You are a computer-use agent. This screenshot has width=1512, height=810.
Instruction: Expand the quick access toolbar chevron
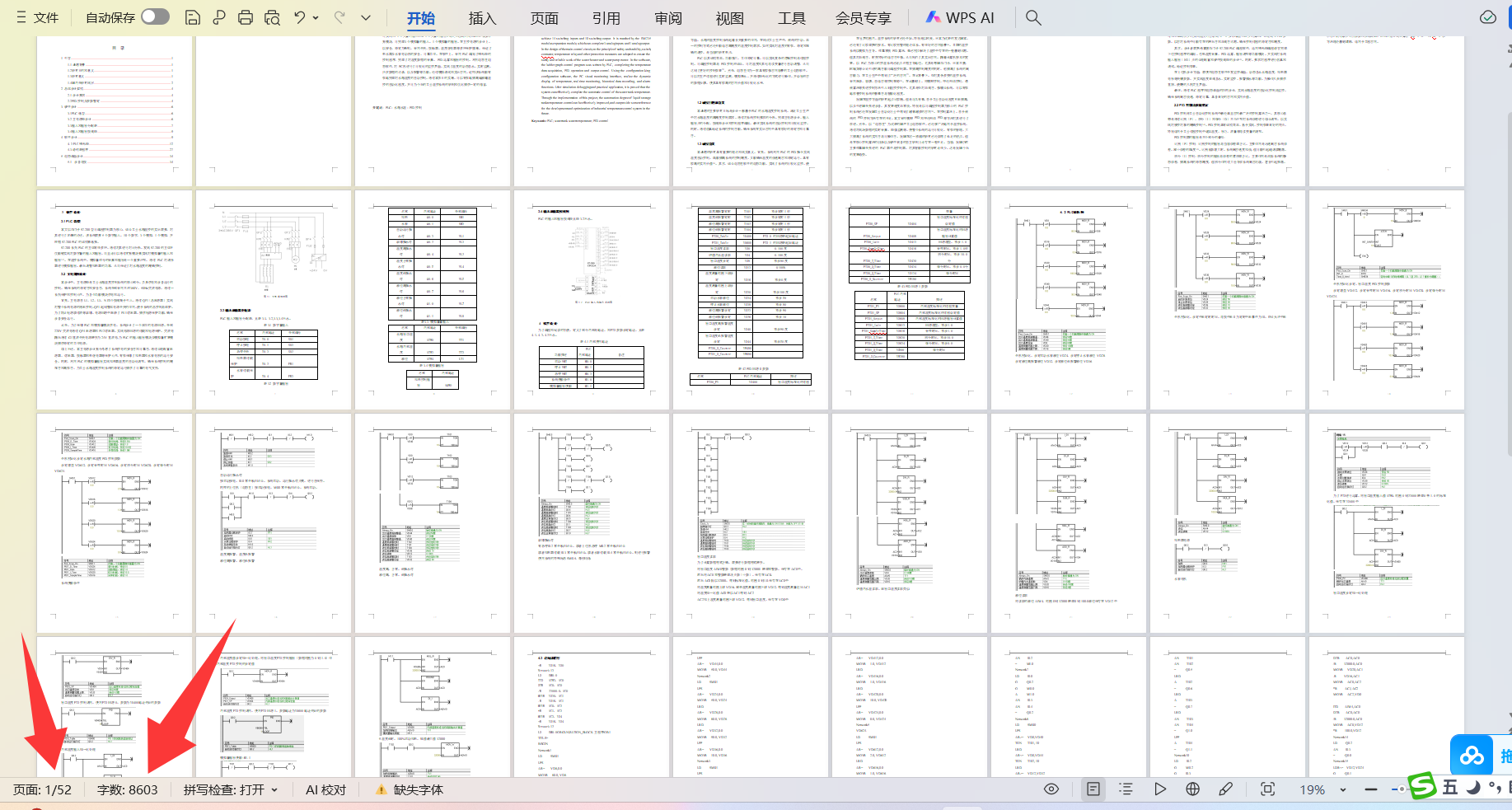tap(366, 17)
